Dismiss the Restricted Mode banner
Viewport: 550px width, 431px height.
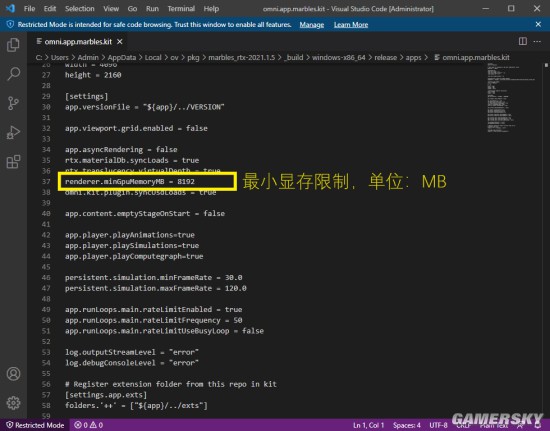pyautogui.click(x=538, y=24)
